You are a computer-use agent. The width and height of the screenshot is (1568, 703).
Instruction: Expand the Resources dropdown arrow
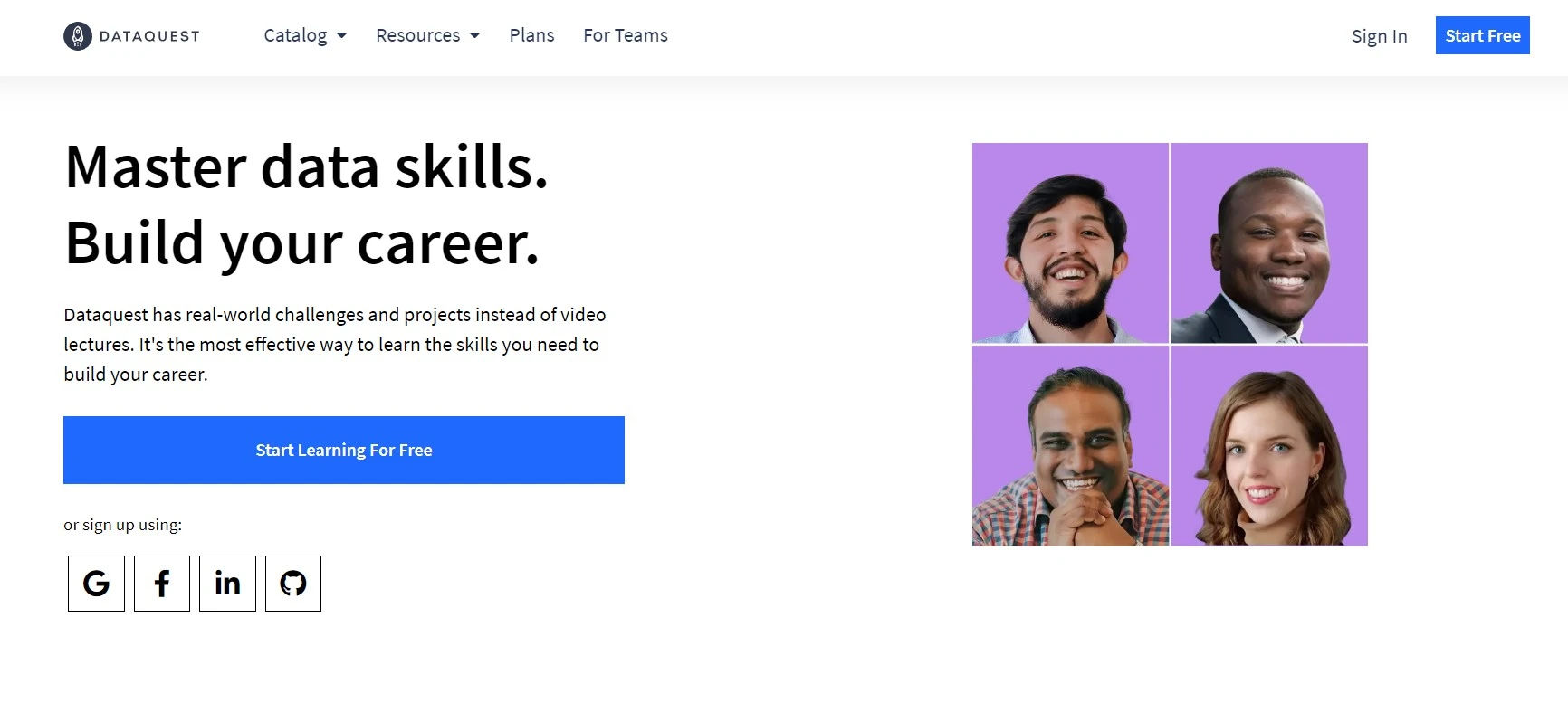click(x=474, y=36)
